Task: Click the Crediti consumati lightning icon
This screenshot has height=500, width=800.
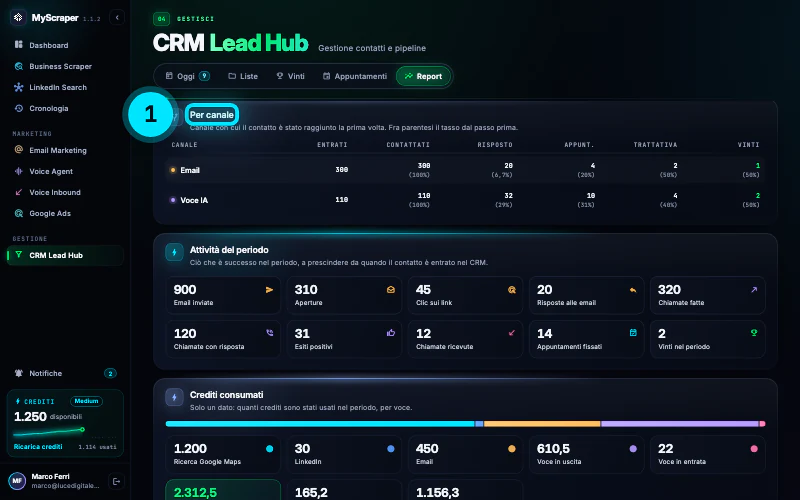Action: 174,397
